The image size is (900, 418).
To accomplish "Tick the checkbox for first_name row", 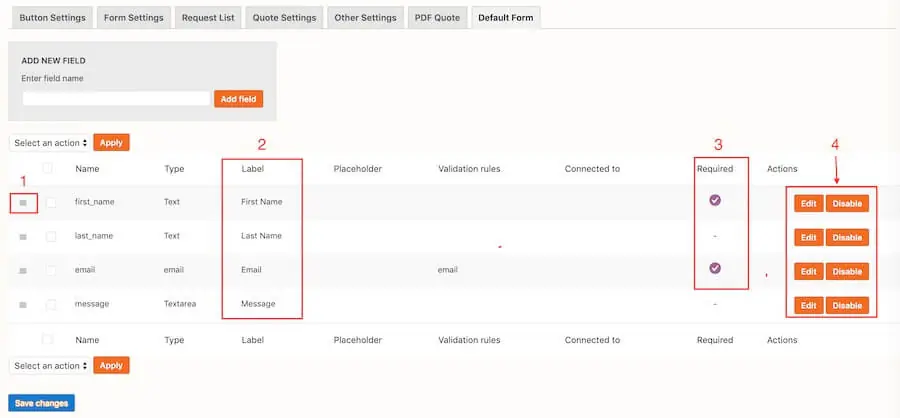I will pyautogui.click(x=51, y=202).
